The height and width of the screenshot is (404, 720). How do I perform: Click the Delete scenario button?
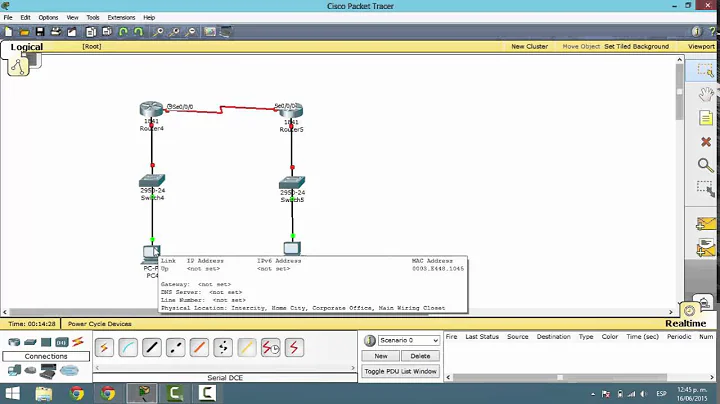point(420,356)
